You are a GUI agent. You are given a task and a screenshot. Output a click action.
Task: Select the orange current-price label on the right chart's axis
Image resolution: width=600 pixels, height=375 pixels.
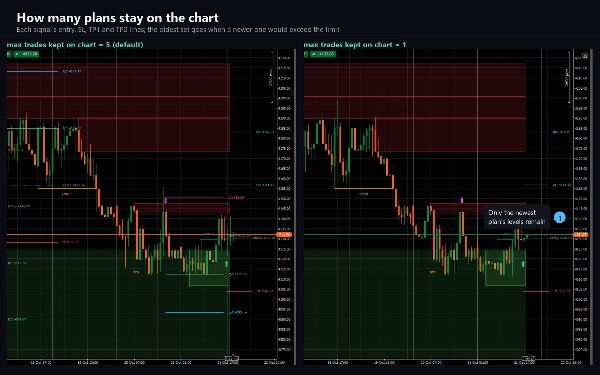(580, 234)
